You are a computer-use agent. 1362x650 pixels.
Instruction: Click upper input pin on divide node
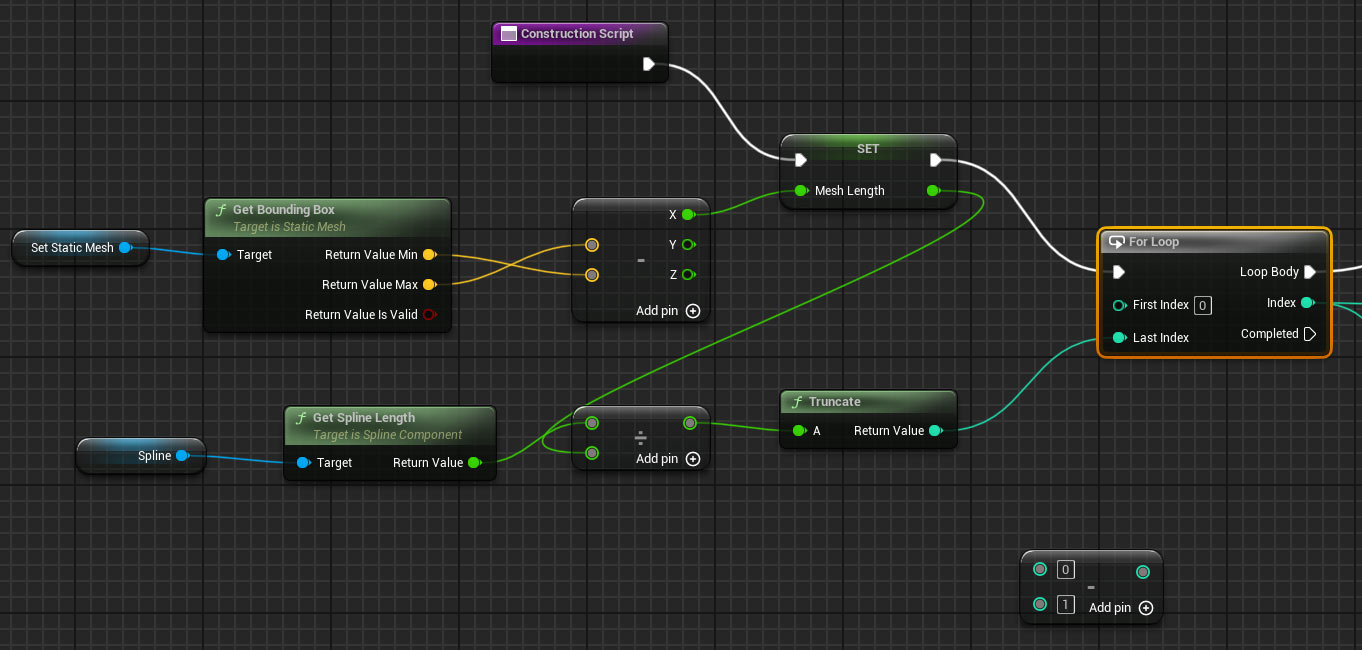click(592, 423)
